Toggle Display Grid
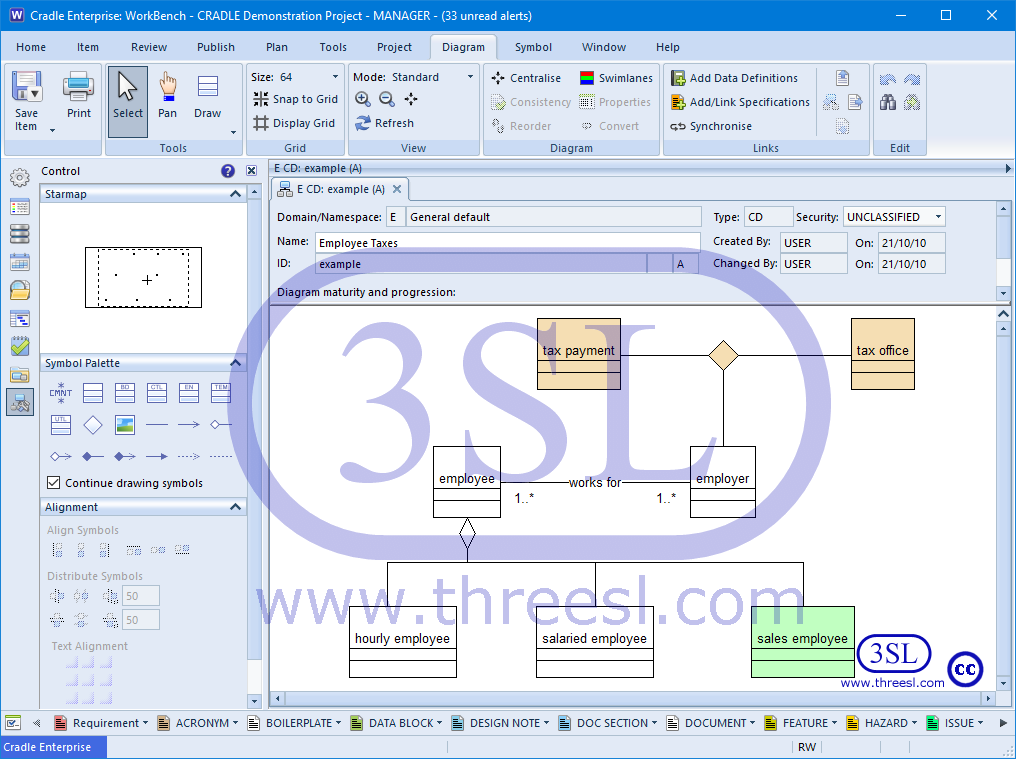 [294, 123]
